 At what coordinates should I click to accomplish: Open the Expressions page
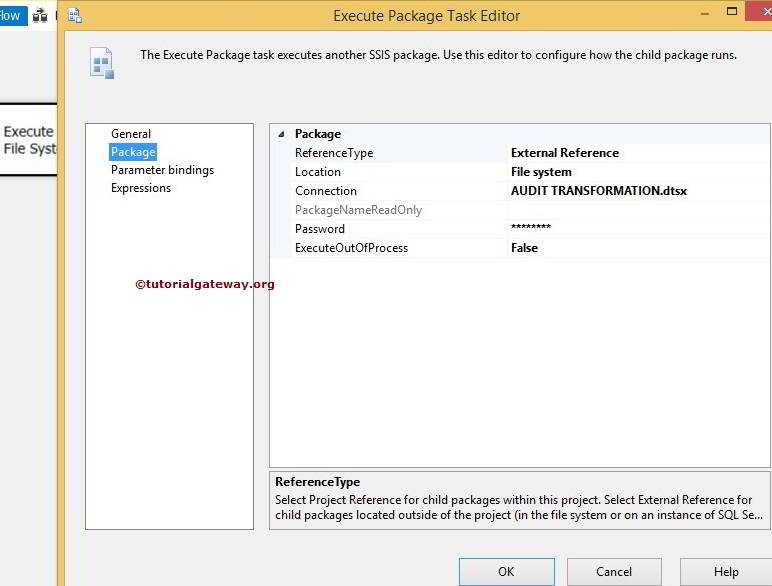[x=141, y=188]
